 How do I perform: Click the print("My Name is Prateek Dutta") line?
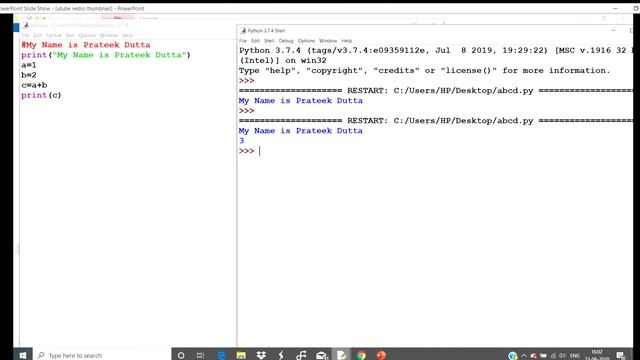click(106, 55)
